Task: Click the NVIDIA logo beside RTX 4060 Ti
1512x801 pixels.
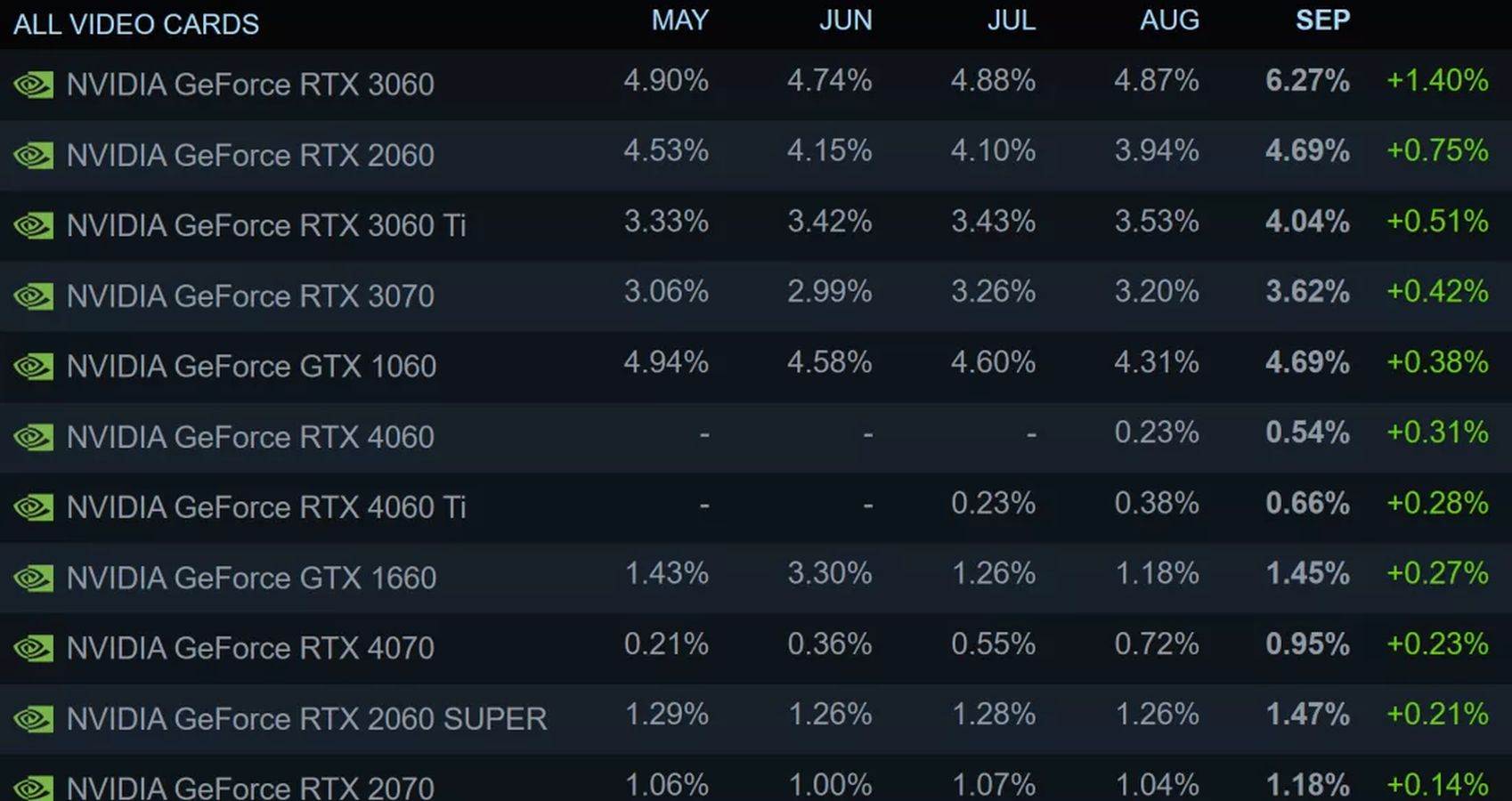Action: click(x=34, y=507)
